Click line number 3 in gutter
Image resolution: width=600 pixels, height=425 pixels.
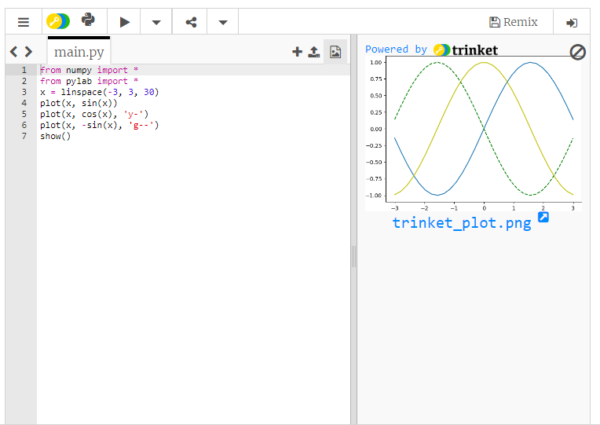pos(24,92)
